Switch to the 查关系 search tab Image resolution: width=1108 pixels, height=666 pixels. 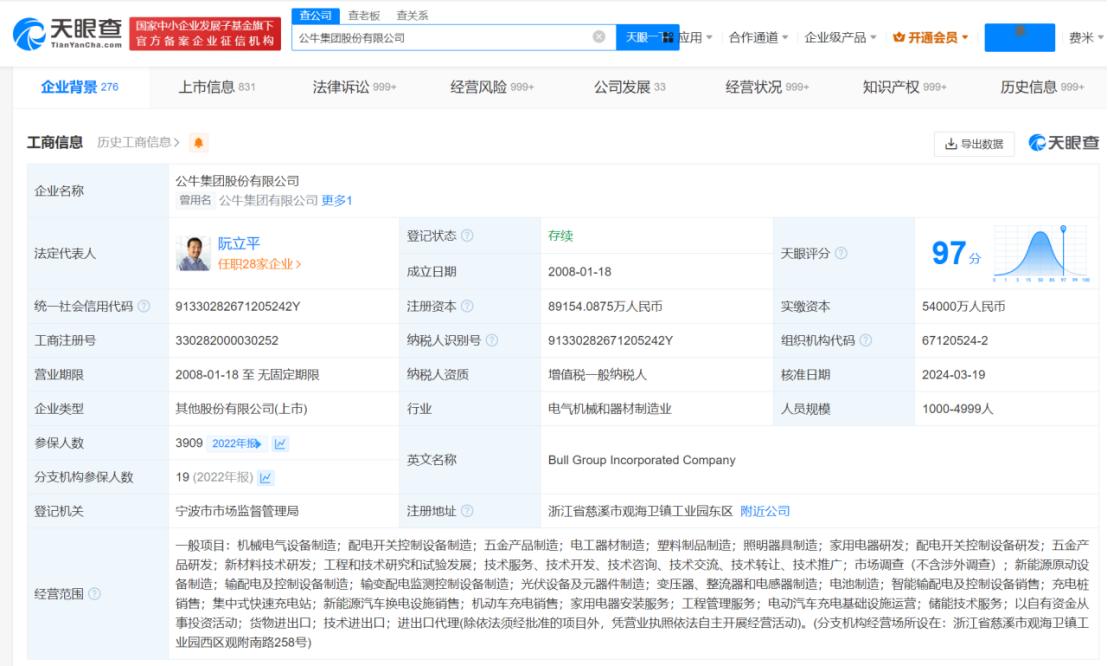point(412,15)
